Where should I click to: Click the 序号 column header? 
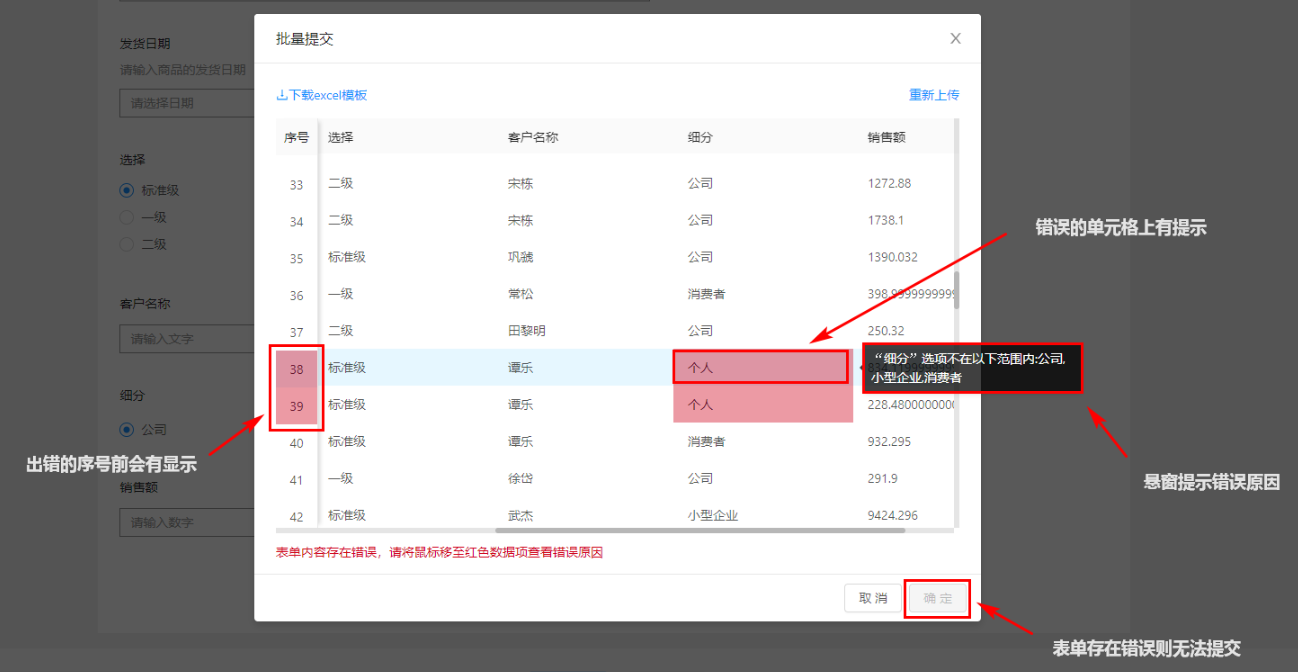(x=296, y=138)
